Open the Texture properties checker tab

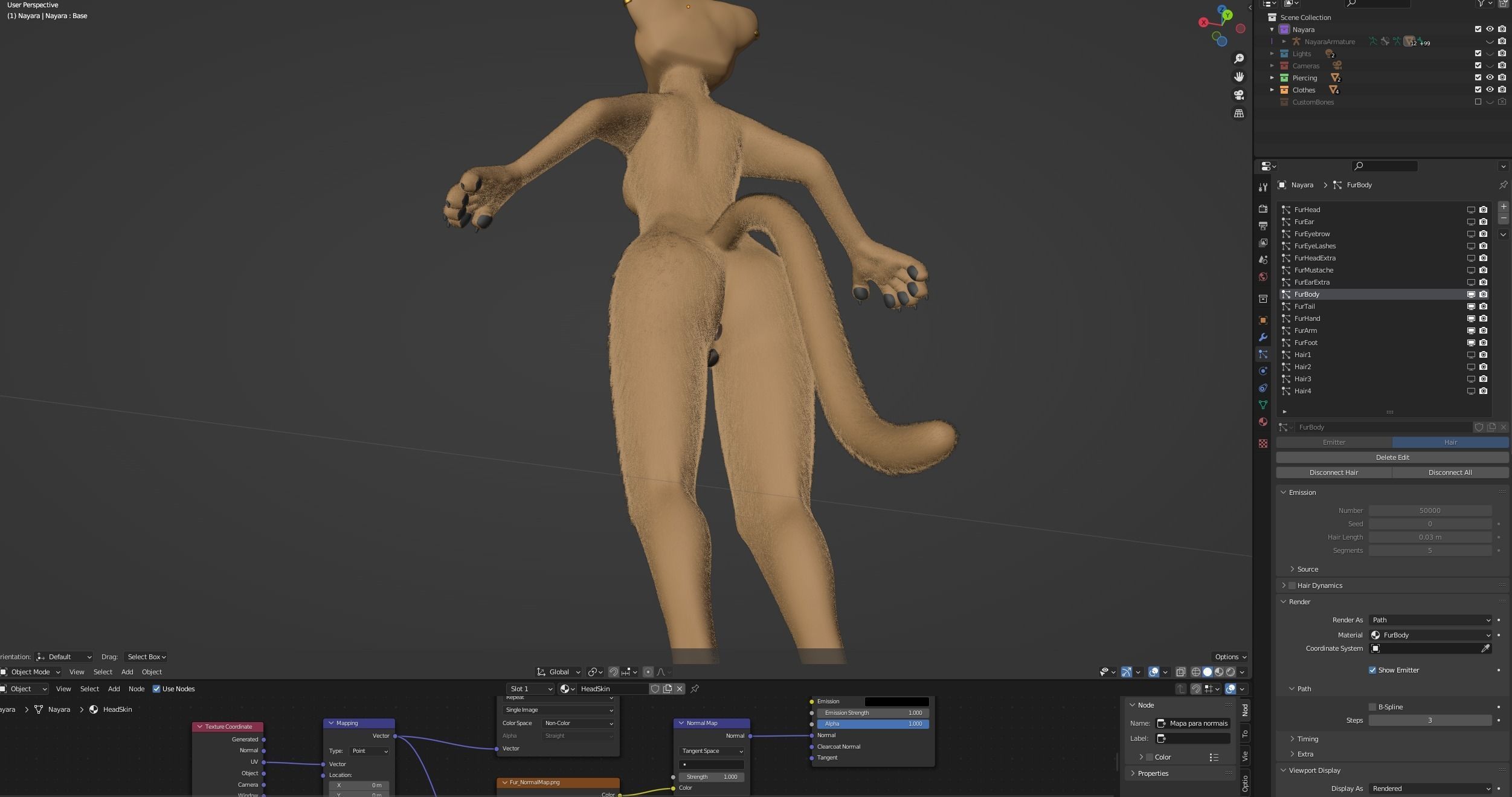coord(1263,444)
